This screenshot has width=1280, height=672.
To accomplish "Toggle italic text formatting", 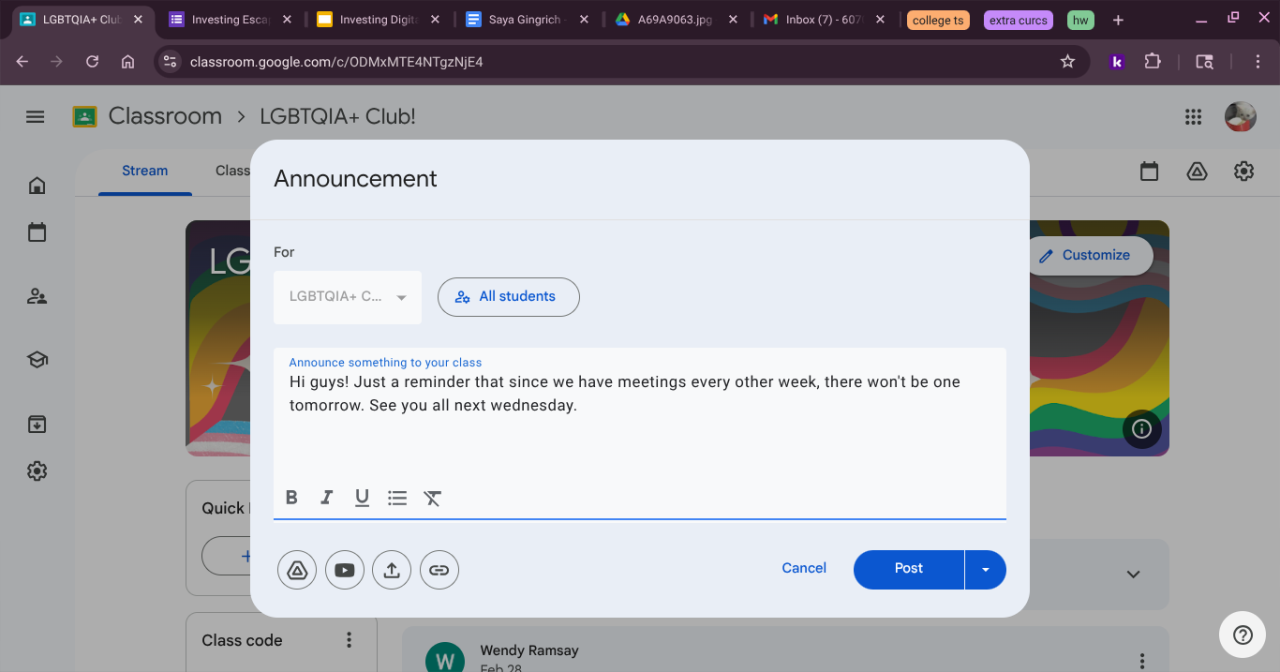I will coord(326,498).
